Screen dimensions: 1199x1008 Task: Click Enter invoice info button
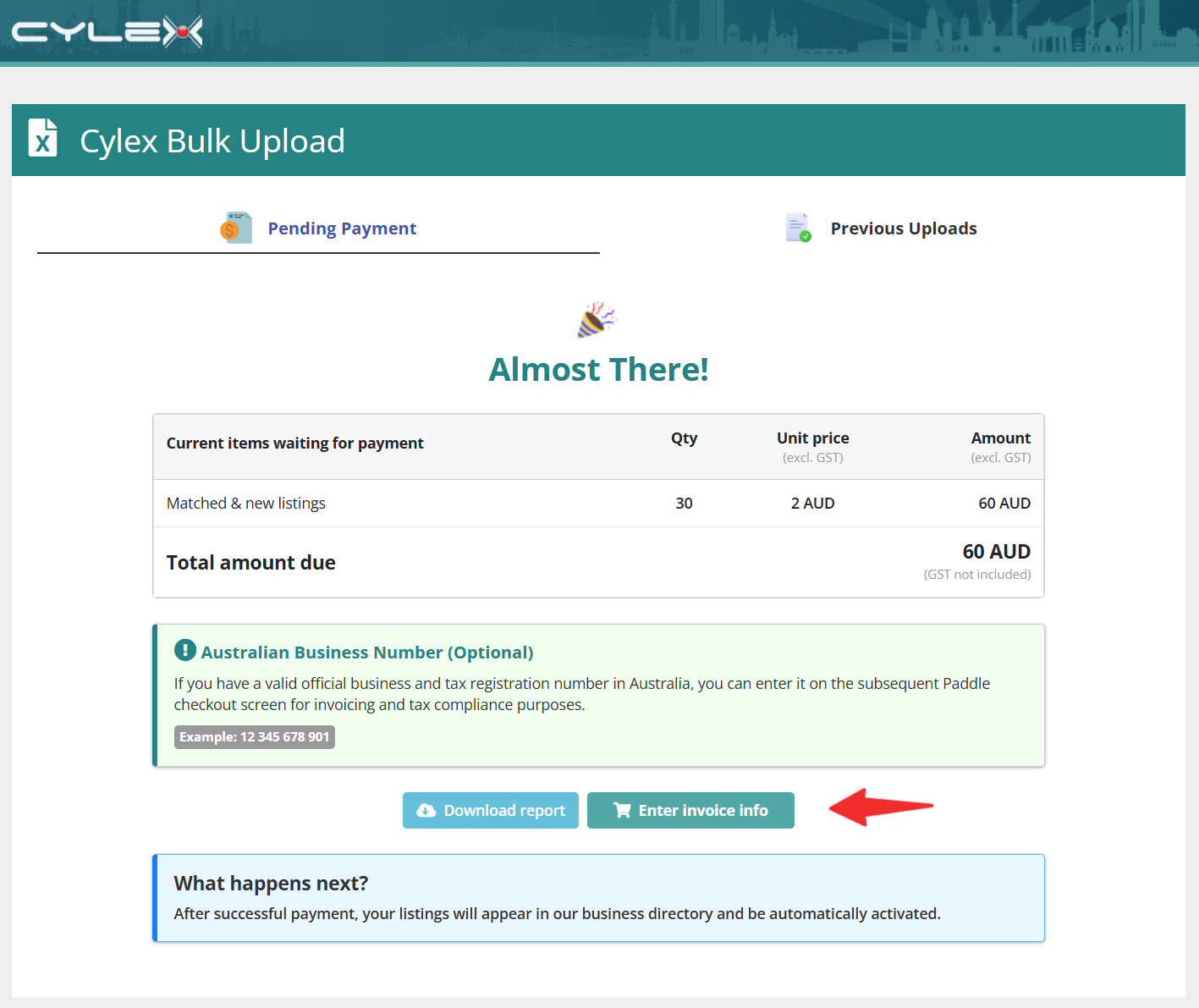(690, 811)
